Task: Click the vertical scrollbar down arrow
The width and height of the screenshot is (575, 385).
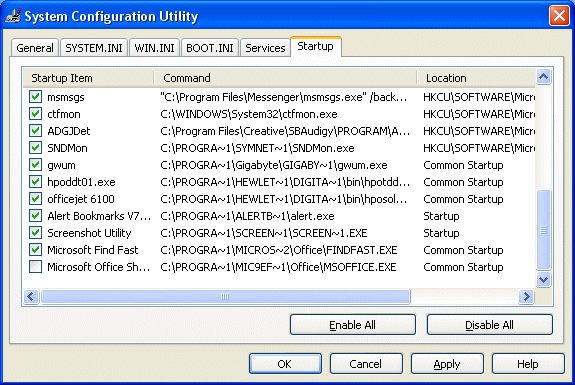Action: click(x=543, y=279)
